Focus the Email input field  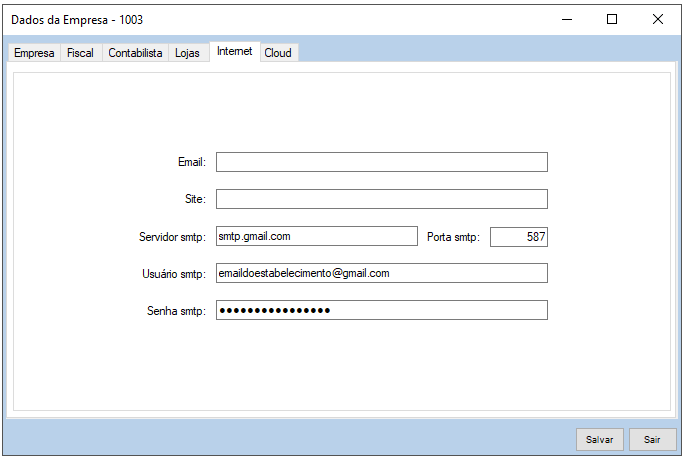(381, 162)
